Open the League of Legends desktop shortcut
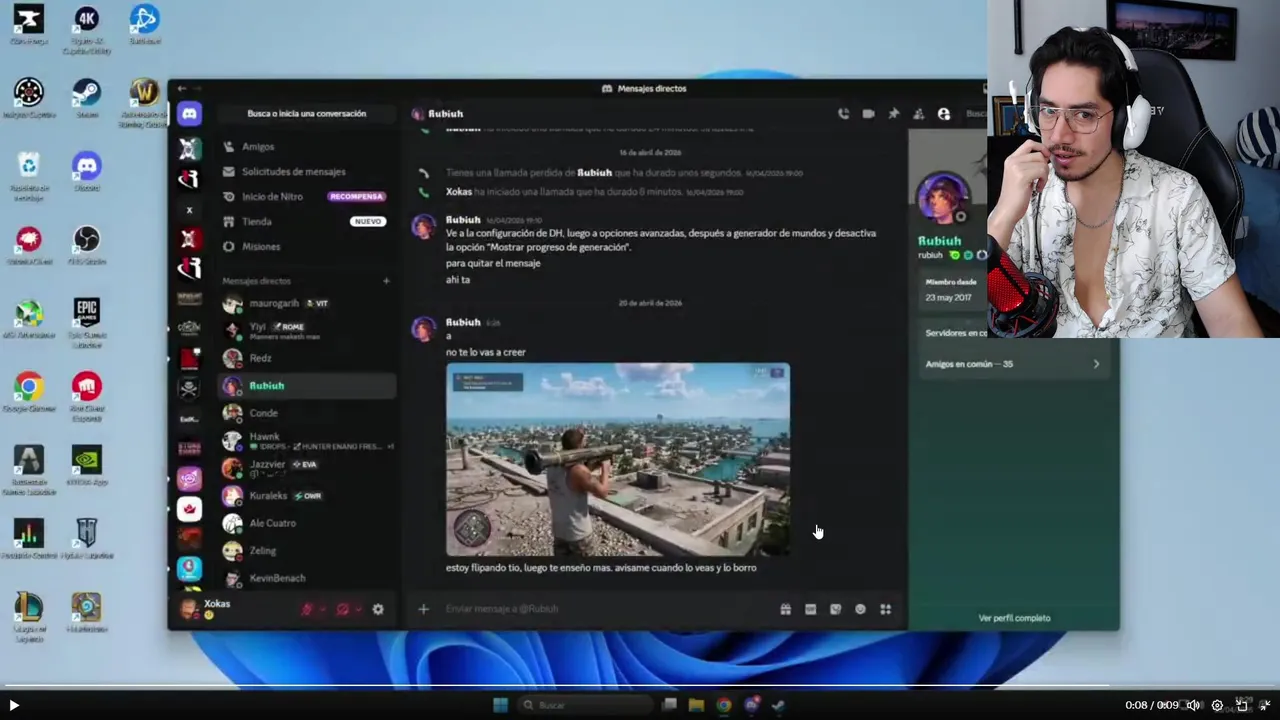The width and height of the screenshot is (1280, 720). click(28, 616)
